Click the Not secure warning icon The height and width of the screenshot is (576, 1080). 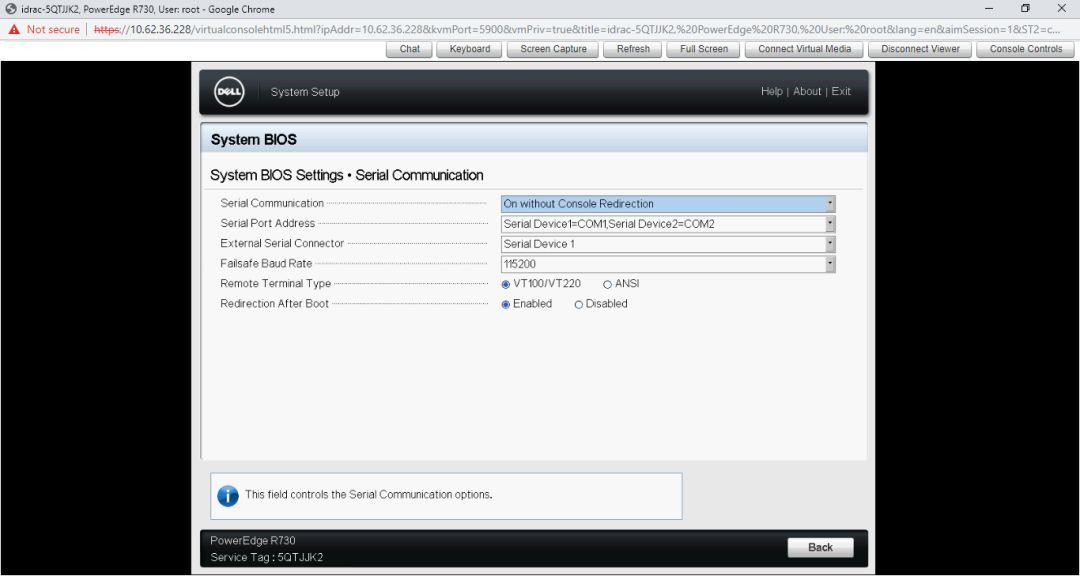[x=14, y=30]
